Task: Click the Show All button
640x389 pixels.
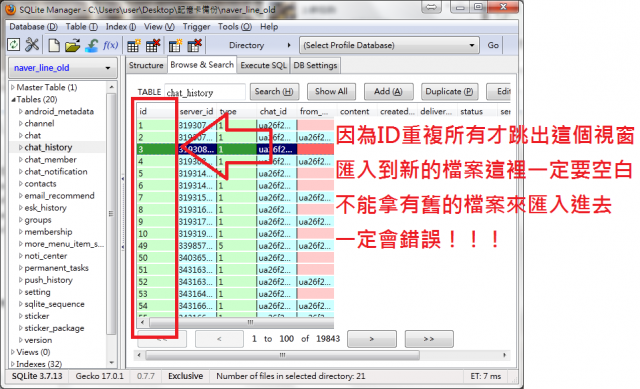Action: (331, 91)
